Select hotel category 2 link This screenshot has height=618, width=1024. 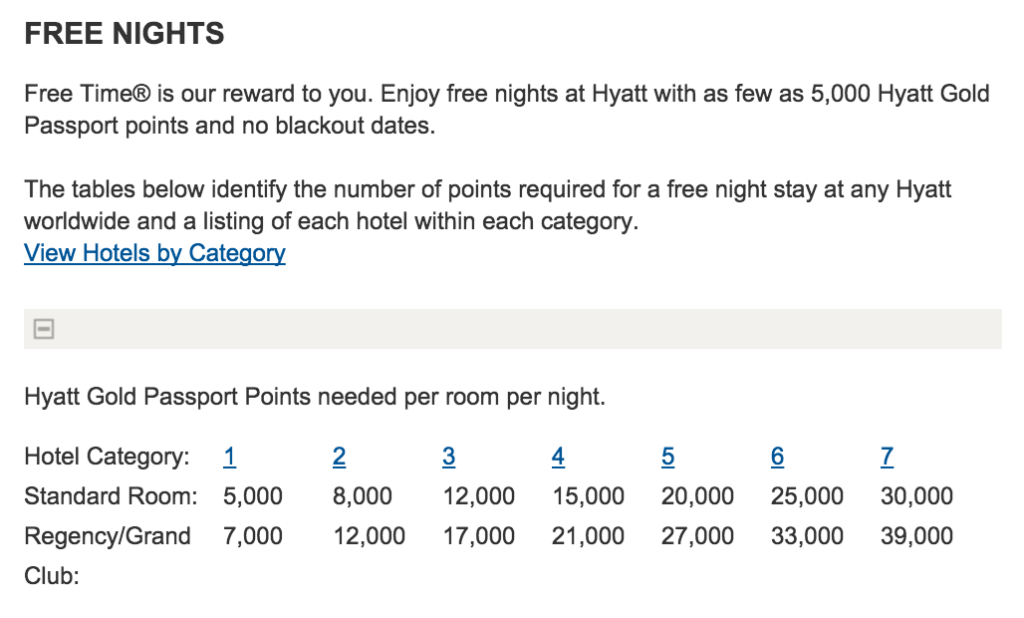coord(339,456)
